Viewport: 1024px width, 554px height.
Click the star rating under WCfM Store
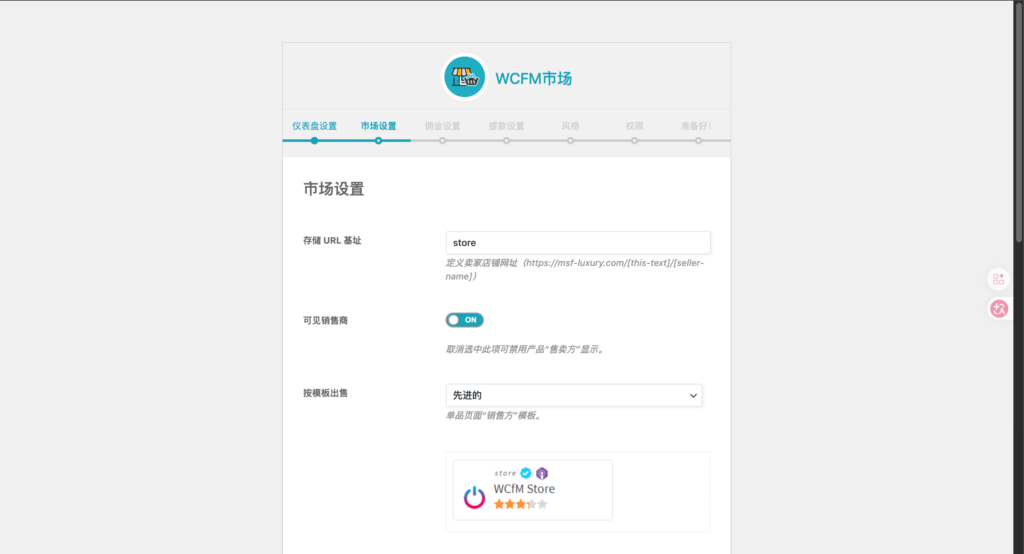coord(520,504)
